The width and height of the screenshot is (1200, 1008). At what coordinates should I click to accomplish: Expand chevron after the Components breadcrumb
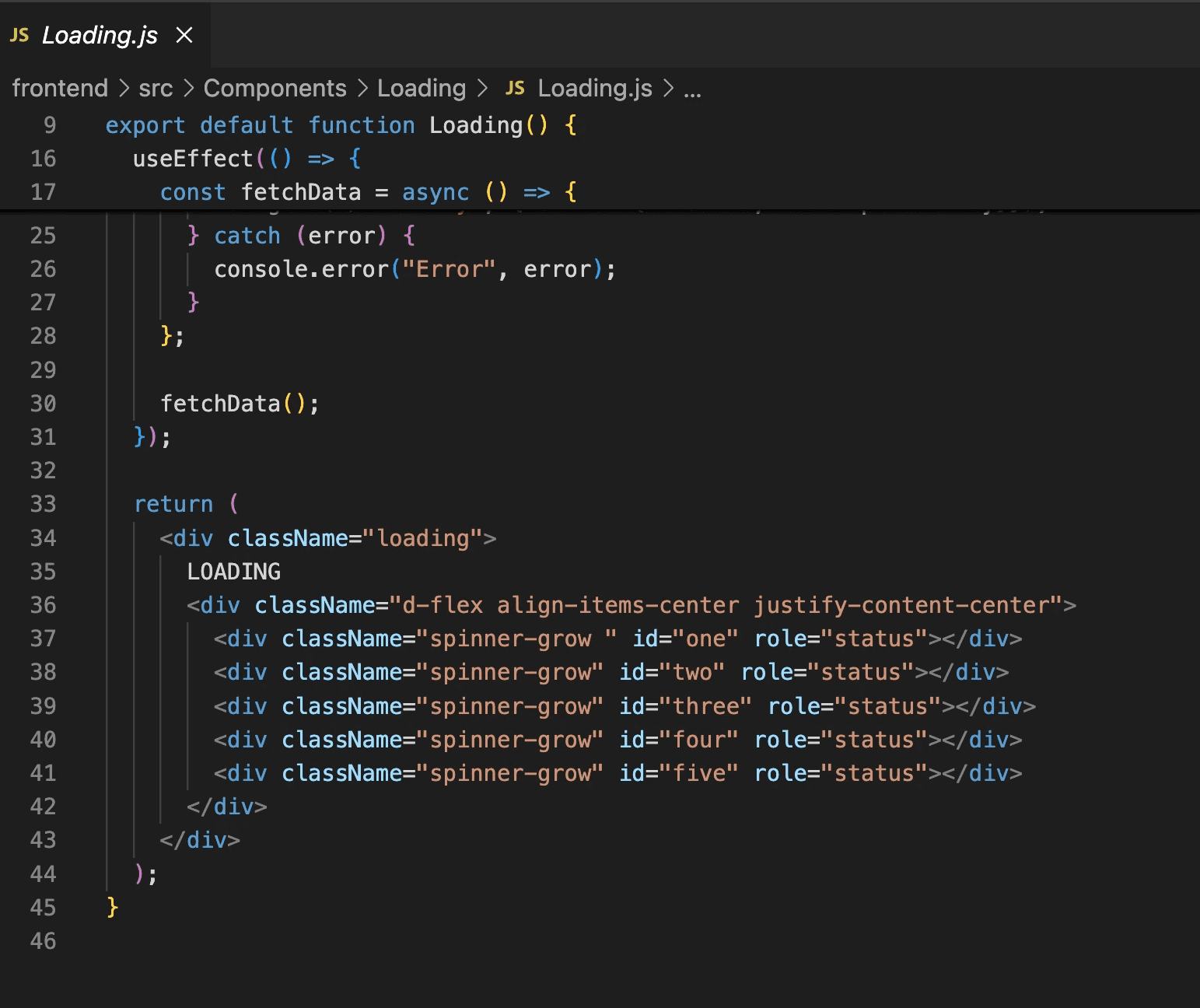point(362,89)
